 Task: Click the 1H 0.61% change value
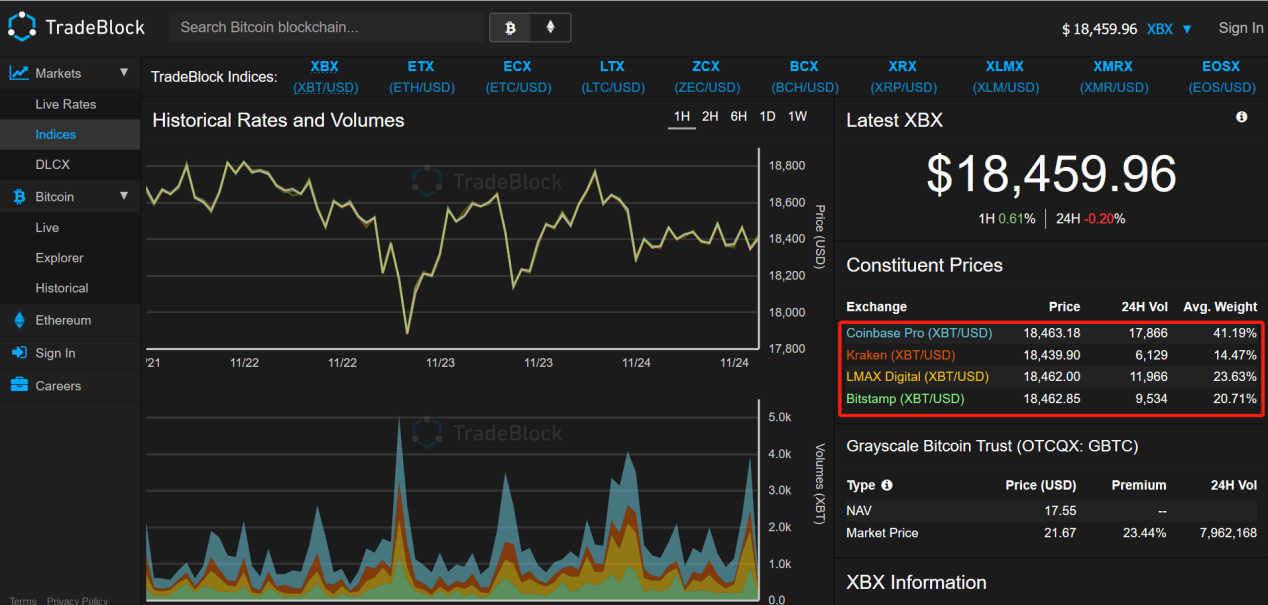[x=1007, y=219]
